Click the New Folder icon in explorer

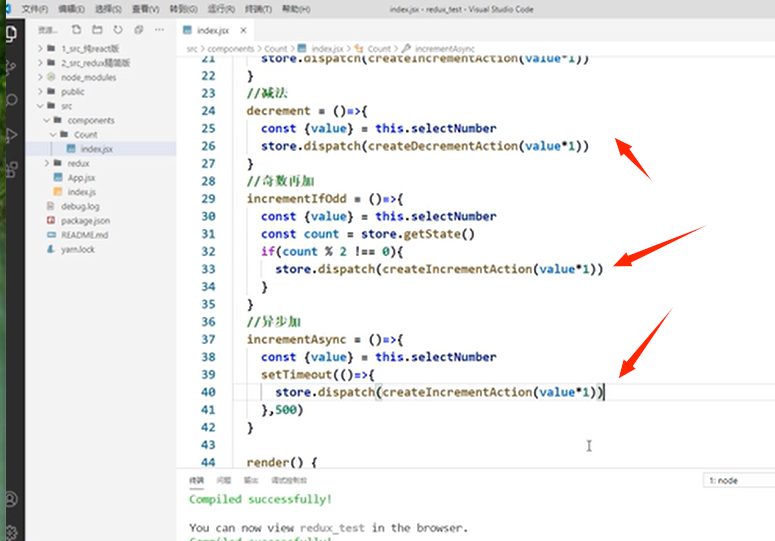pyautogui.click(x=97, y=30)
